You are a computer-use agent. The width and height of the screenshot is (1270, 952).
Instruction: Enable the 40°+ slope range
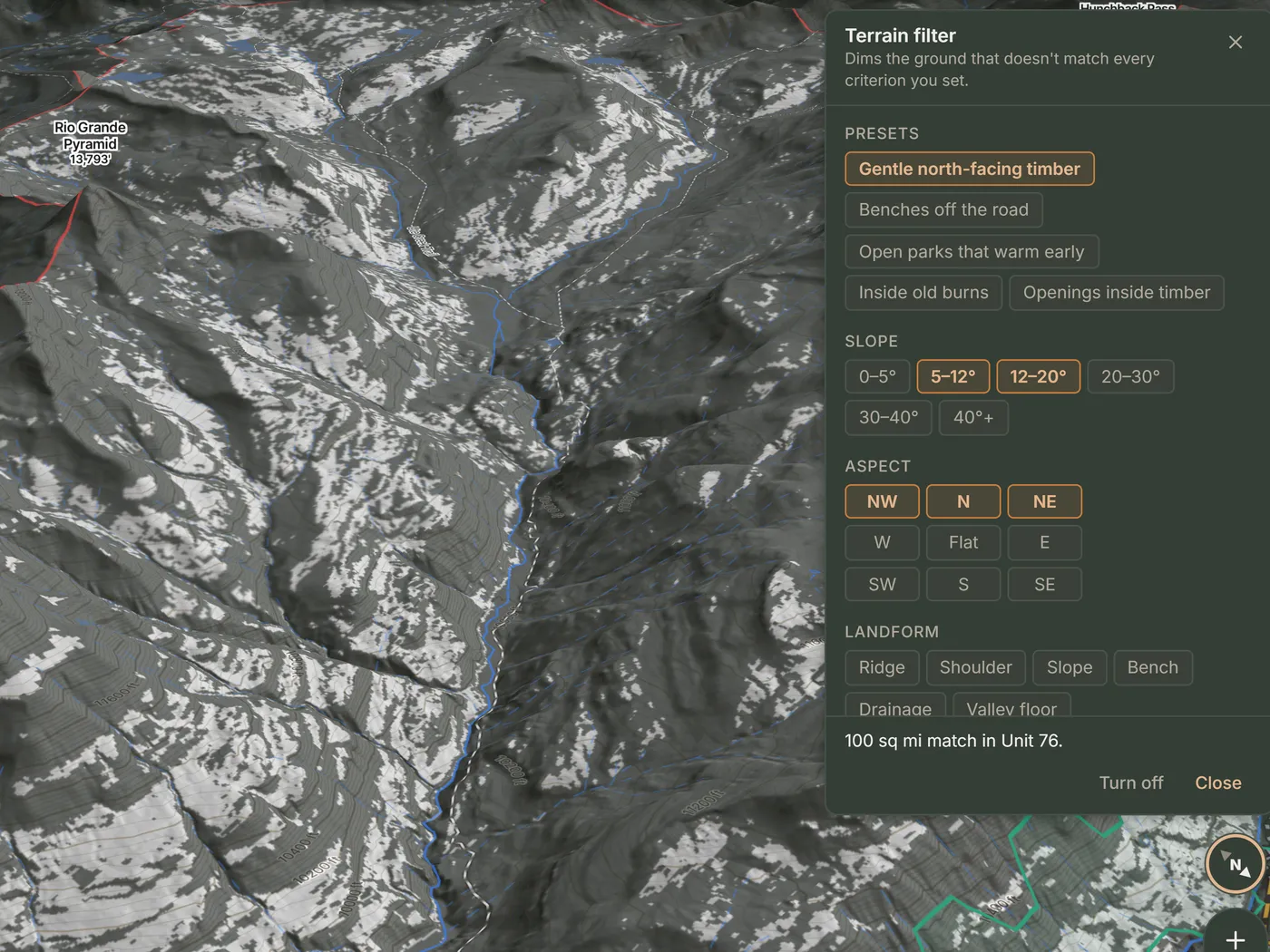973,417
